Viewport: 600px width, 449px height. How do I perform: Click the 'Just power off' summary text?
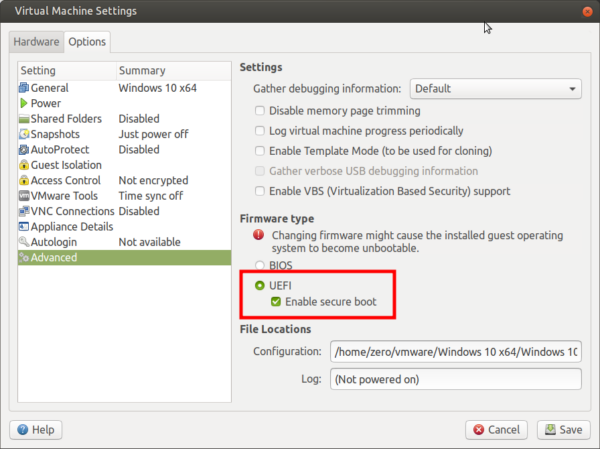153,134
